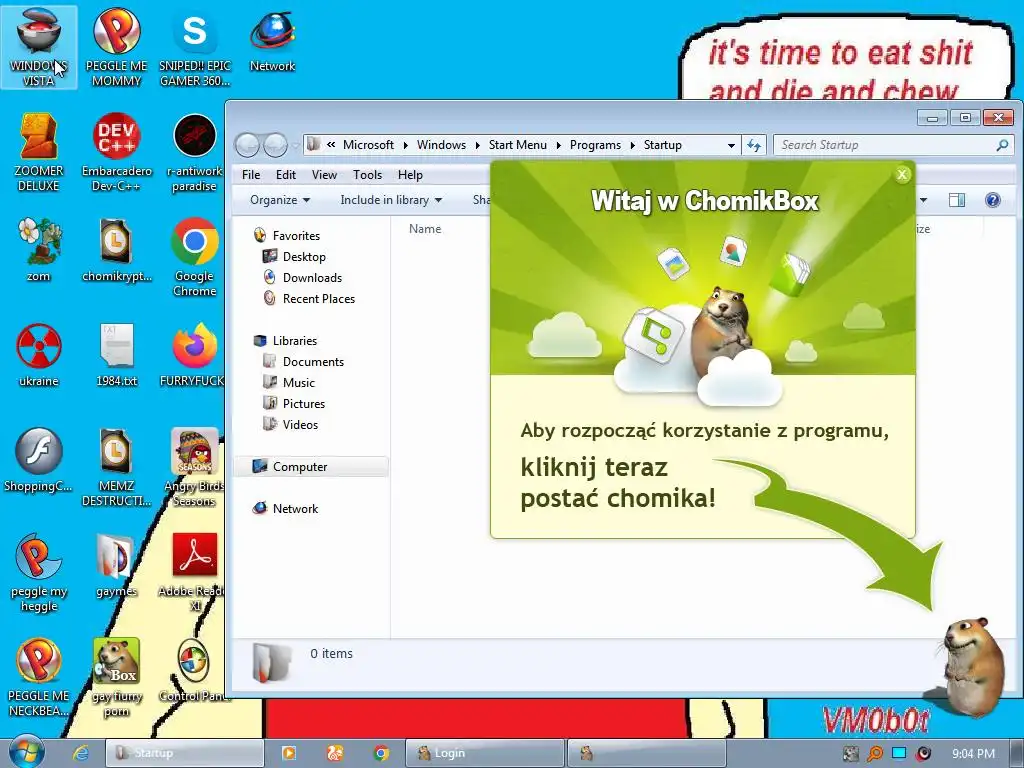1024x768 pixels.
Task: Expand the arrow after Programs breadcrumb
Action: (632, 145)
